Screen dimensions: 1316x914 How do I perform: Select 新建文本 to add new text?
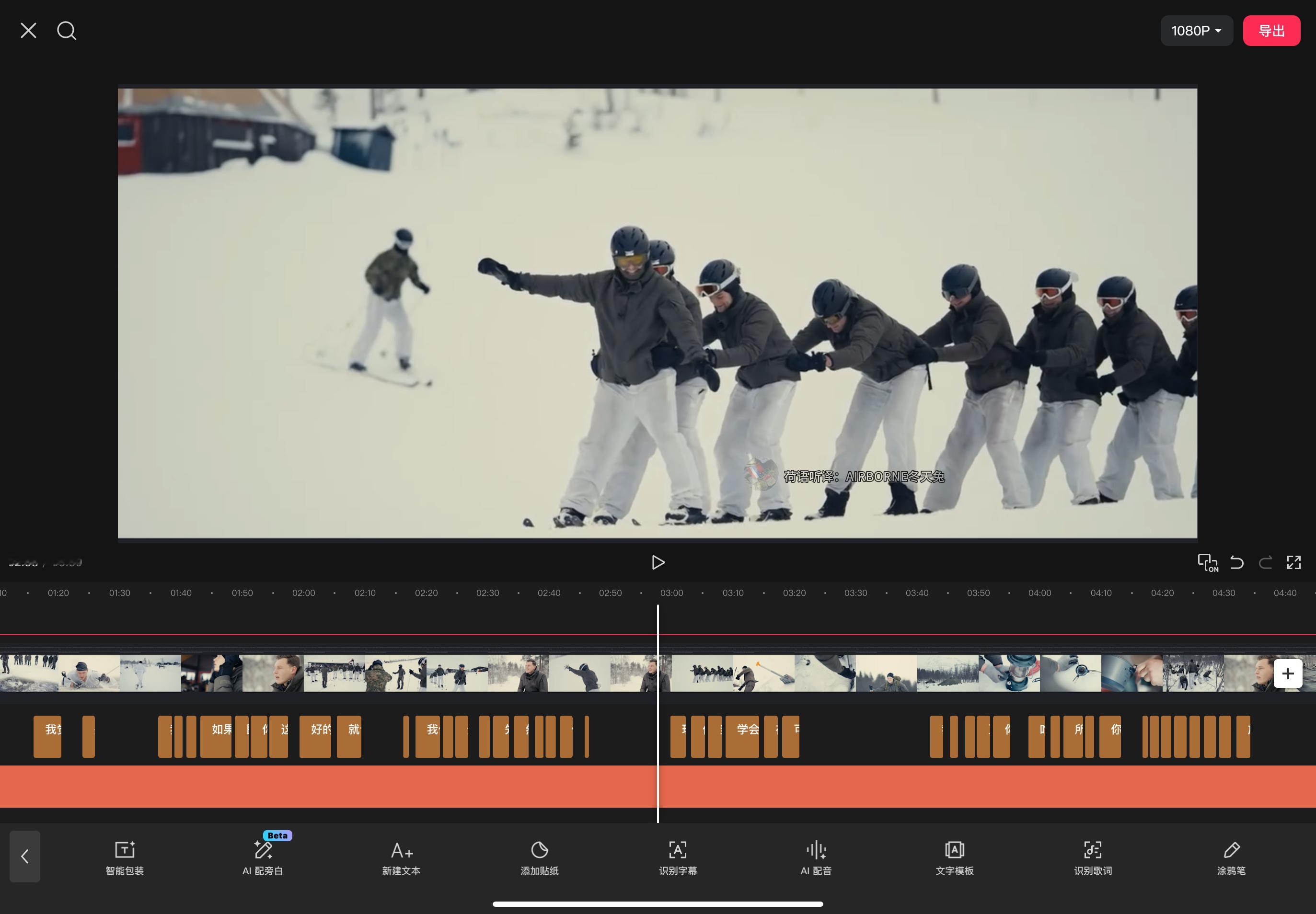(x=401, y=858)
